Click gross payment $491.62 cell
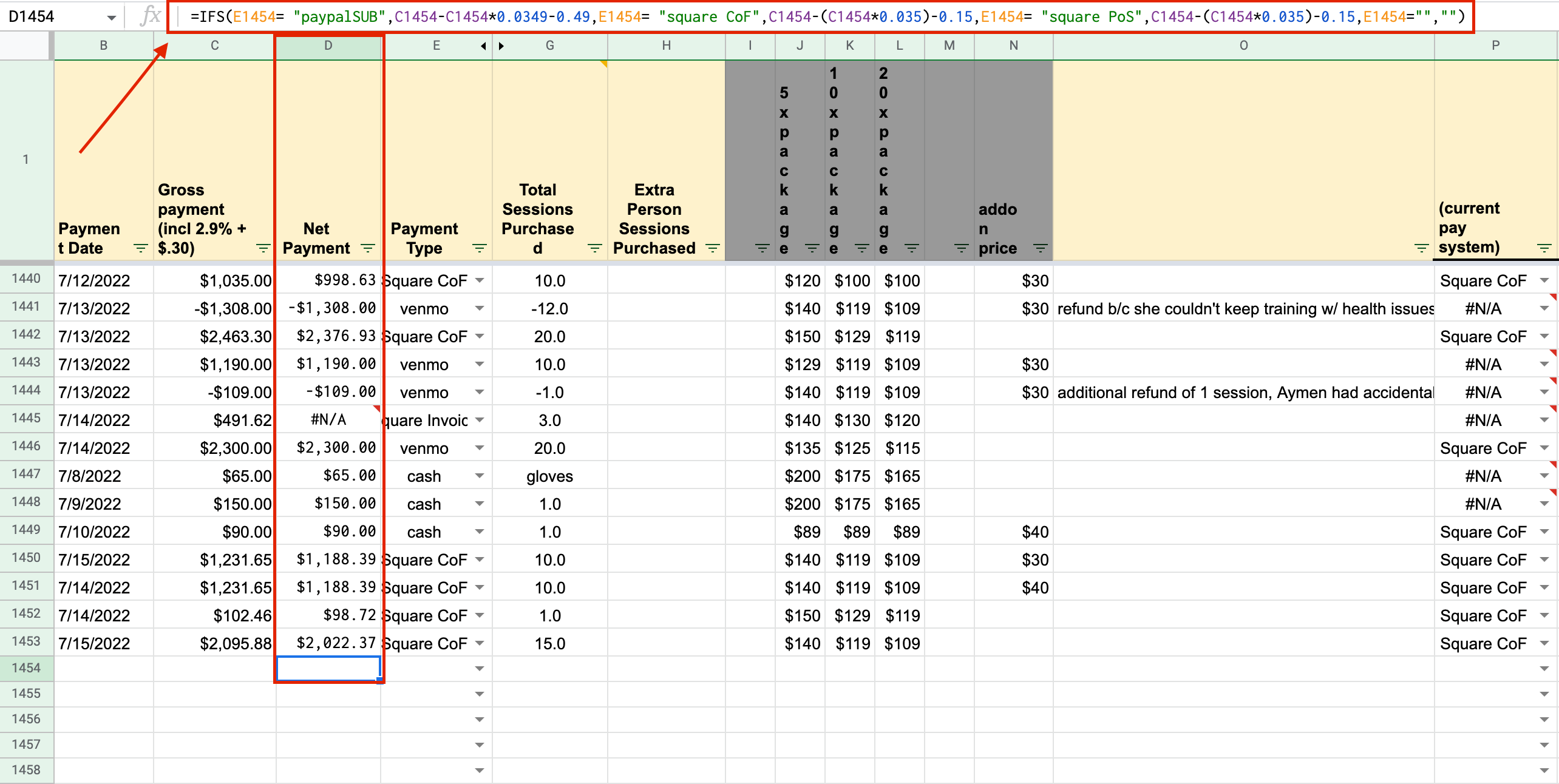 214,420
